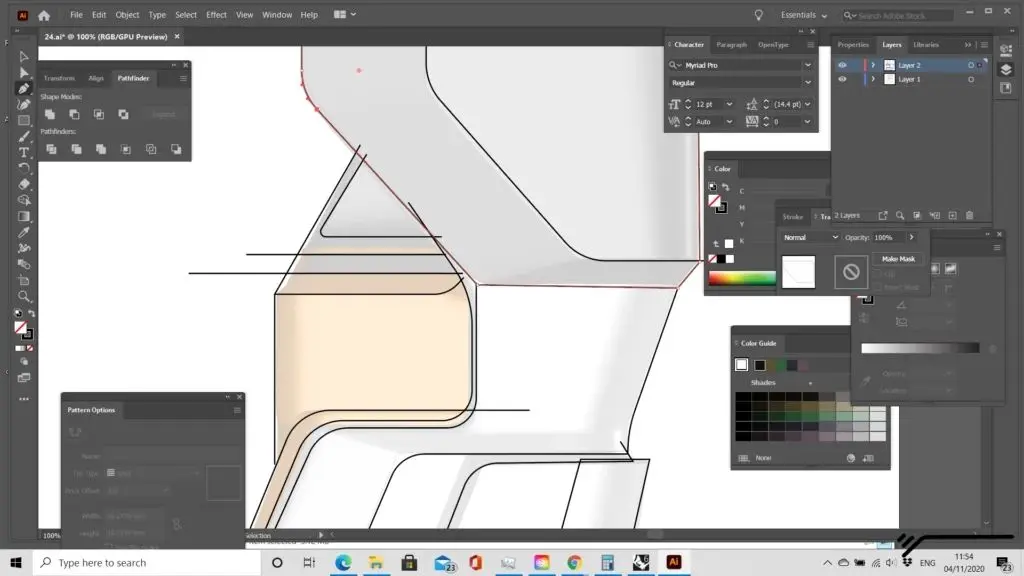Click the Opacity 100% field
The height and width of the screenshot is (576, 1024).
click(888, 238)
